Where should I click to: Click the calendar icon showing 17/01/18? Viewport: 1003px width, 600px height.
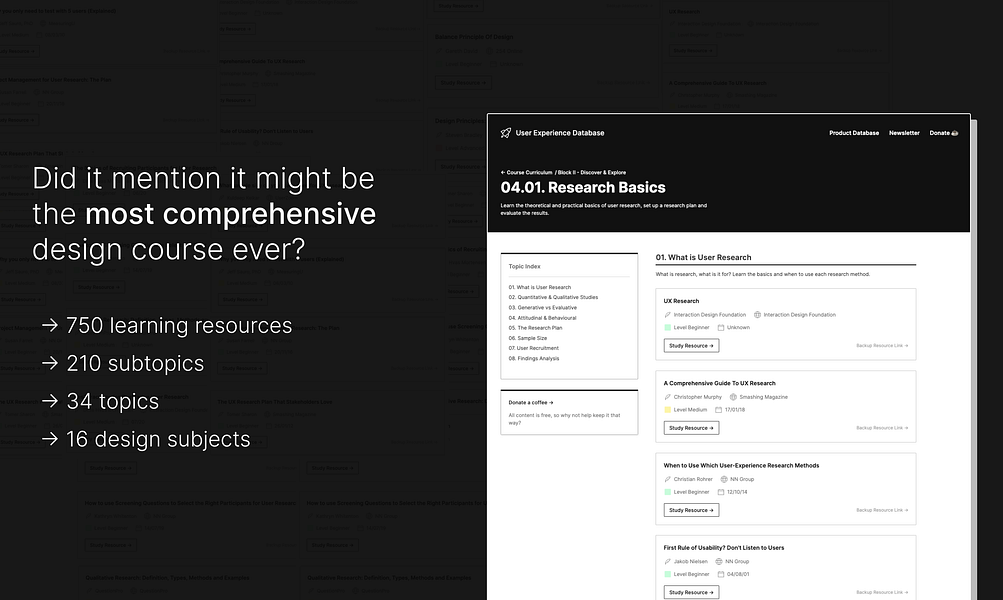coord(719,409)
